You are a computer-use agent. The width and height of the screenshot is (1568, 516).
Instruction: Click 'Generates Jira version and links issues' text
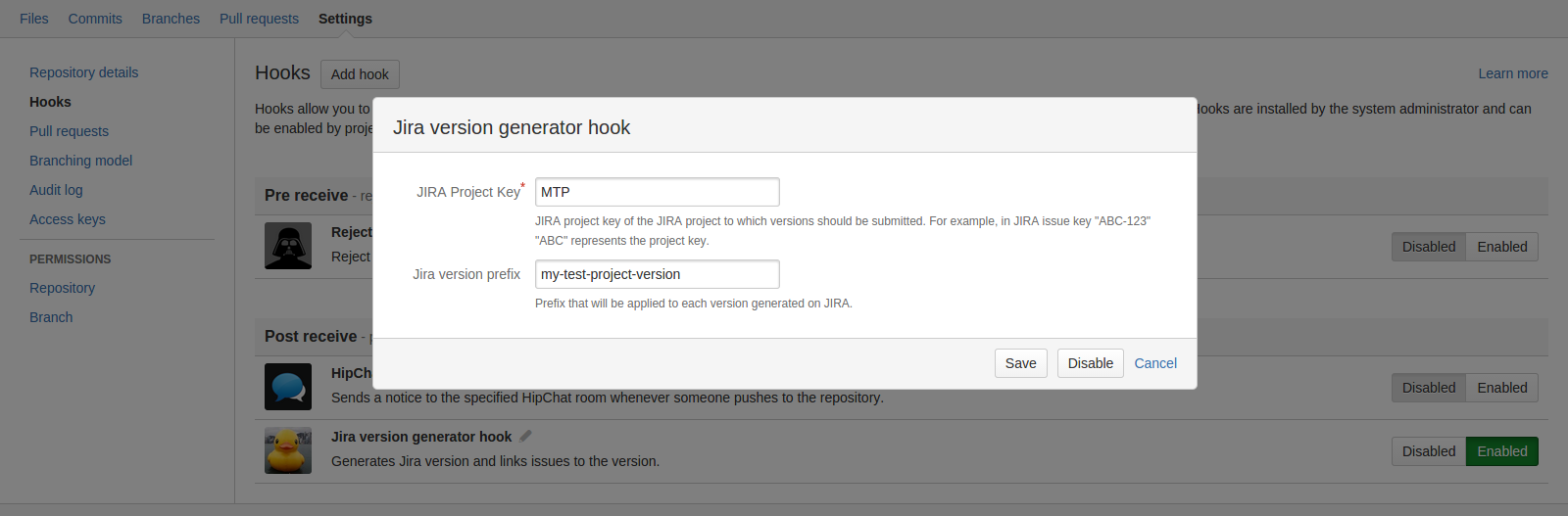[x=495, y=461]
